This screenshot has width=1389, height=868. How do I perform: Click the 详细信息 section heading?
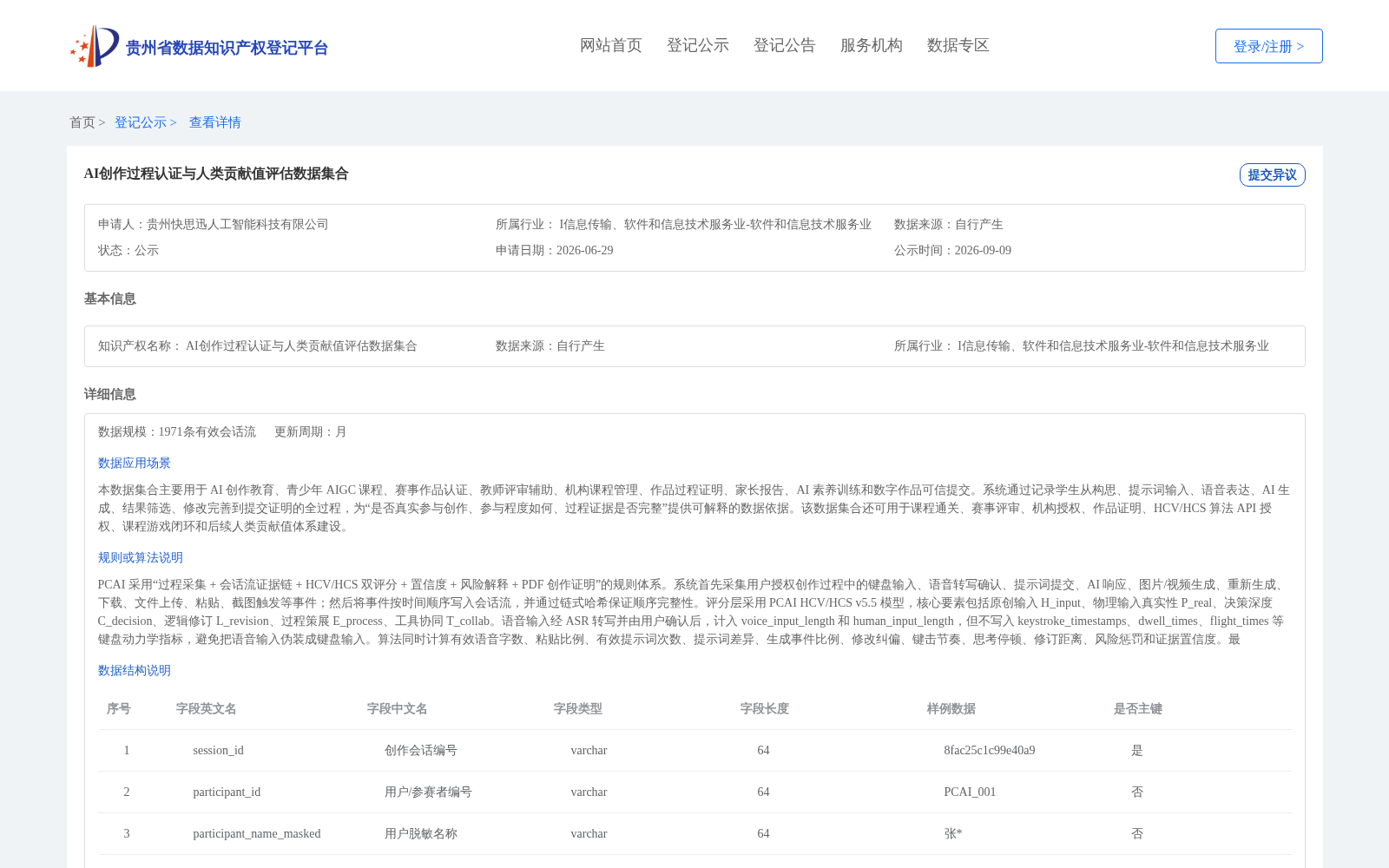(x=110, y=394)
